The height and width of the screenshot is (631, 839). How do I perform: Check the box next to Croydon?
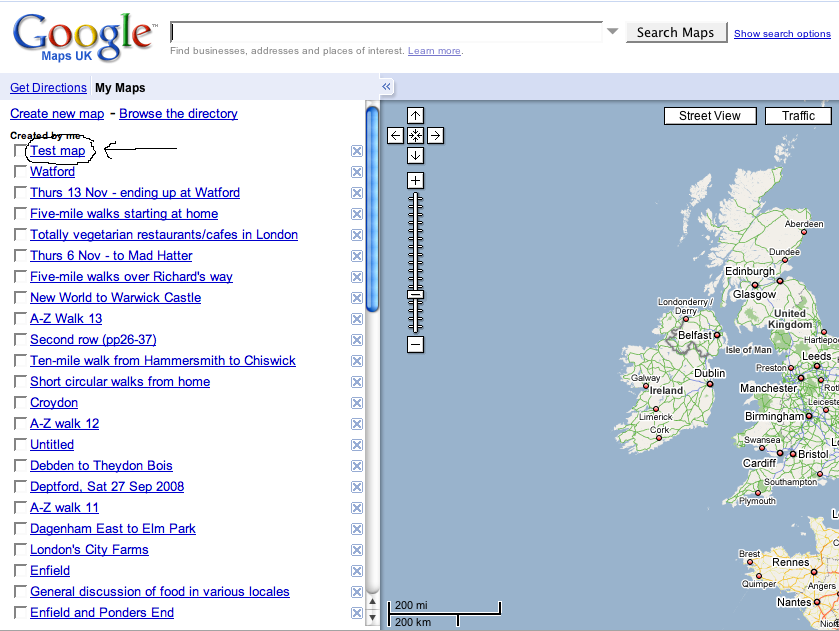pos(20,403)
